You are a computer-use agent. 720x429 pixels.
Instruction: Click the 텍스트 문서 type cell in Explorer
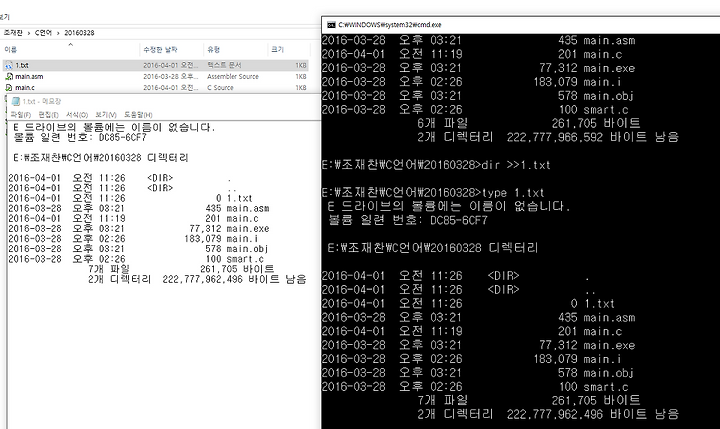pos(224,66)
